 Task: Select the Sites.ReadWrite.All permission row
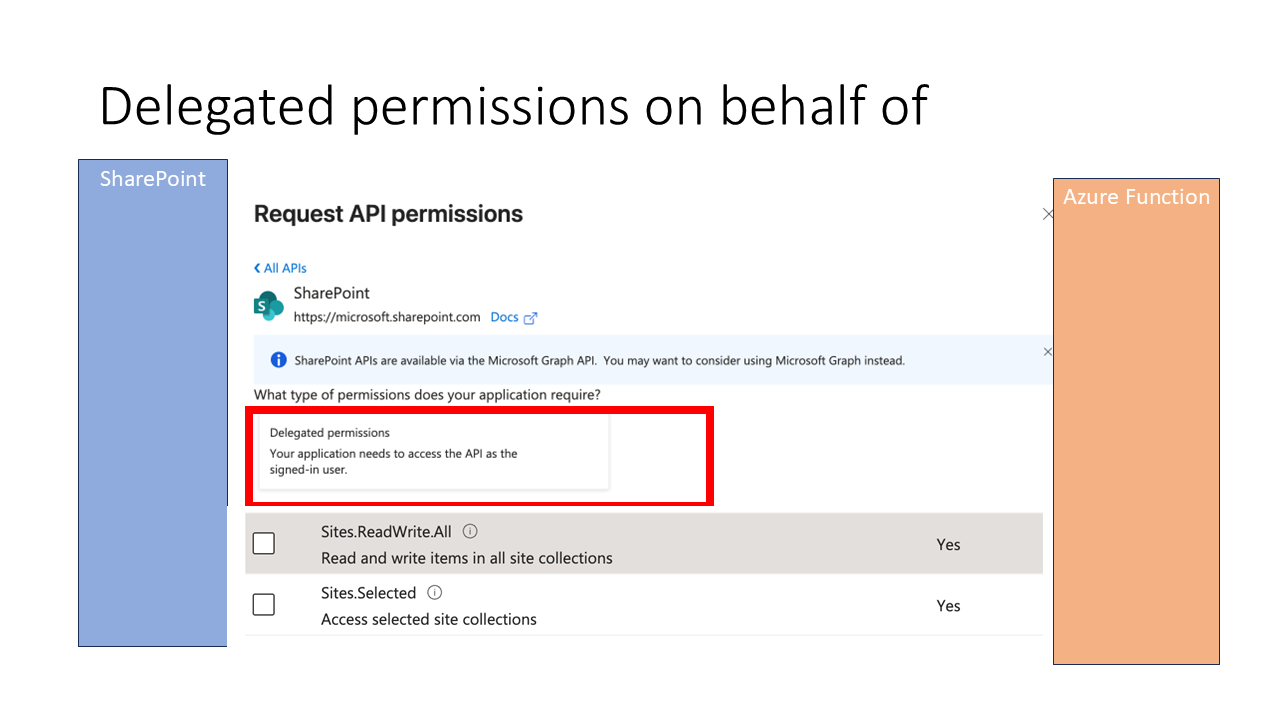644,544
